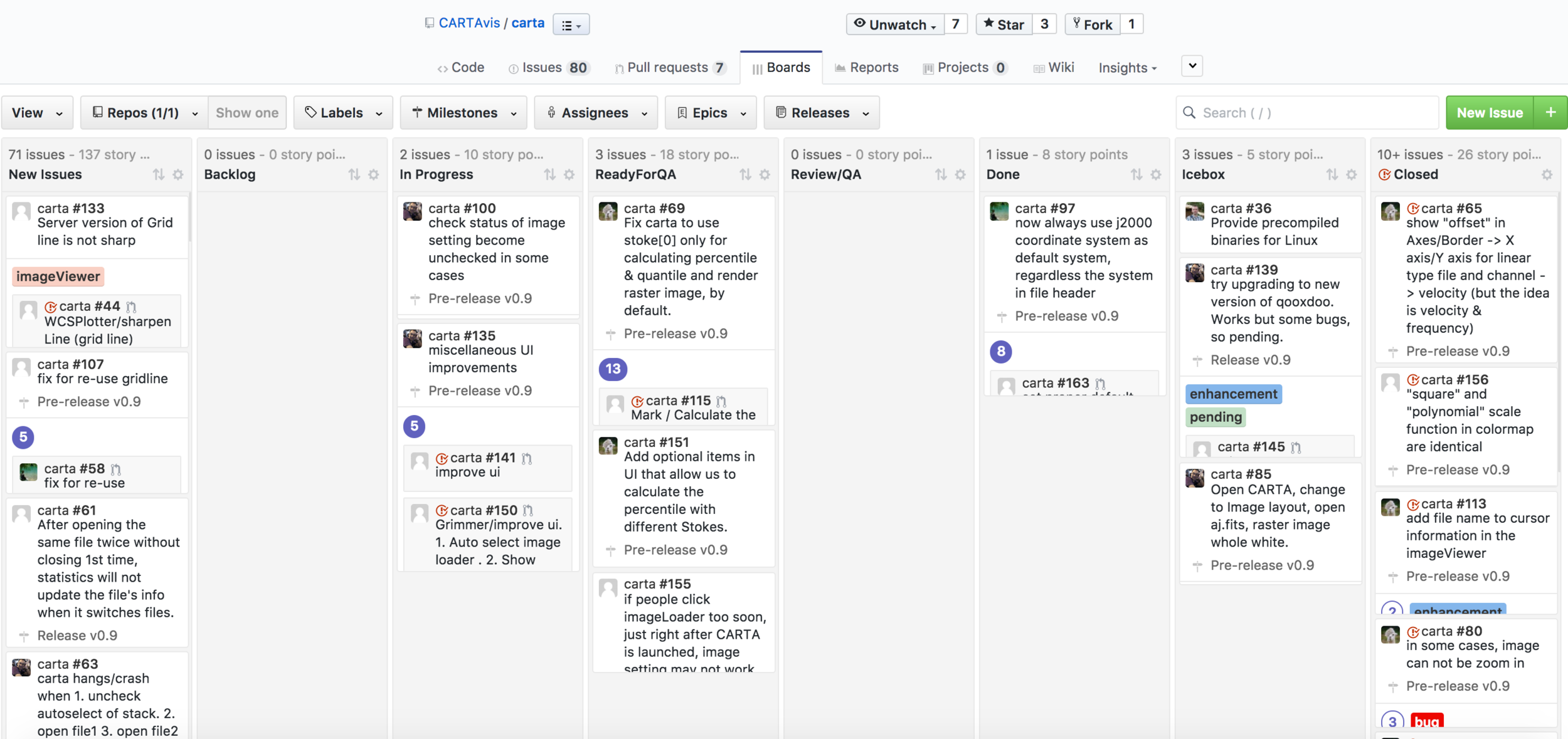Click the New Issues column settings gear
This screenshot has height=739, width=1568.
coord(178,175)
